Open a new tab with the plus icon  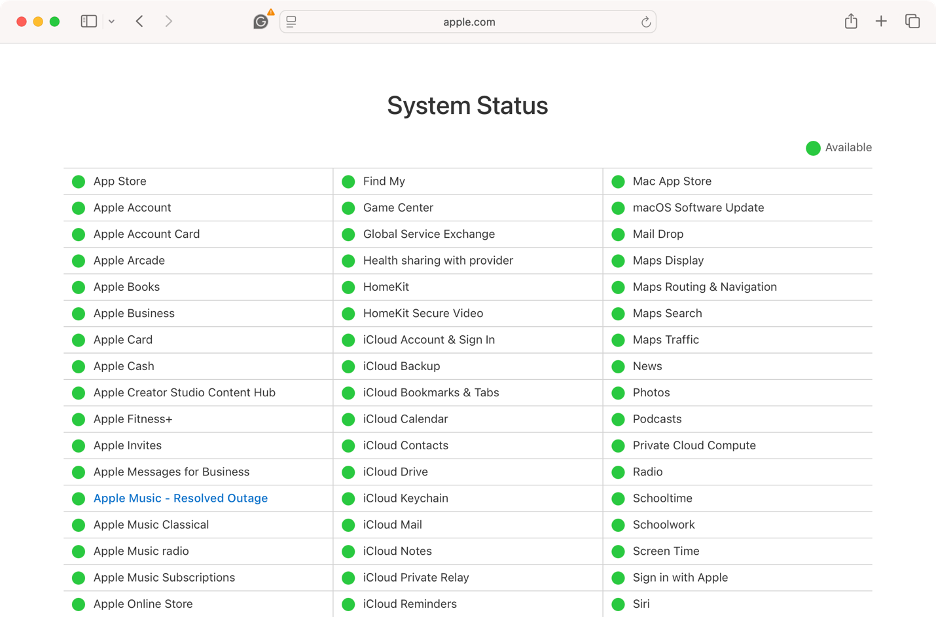(881, 21)
